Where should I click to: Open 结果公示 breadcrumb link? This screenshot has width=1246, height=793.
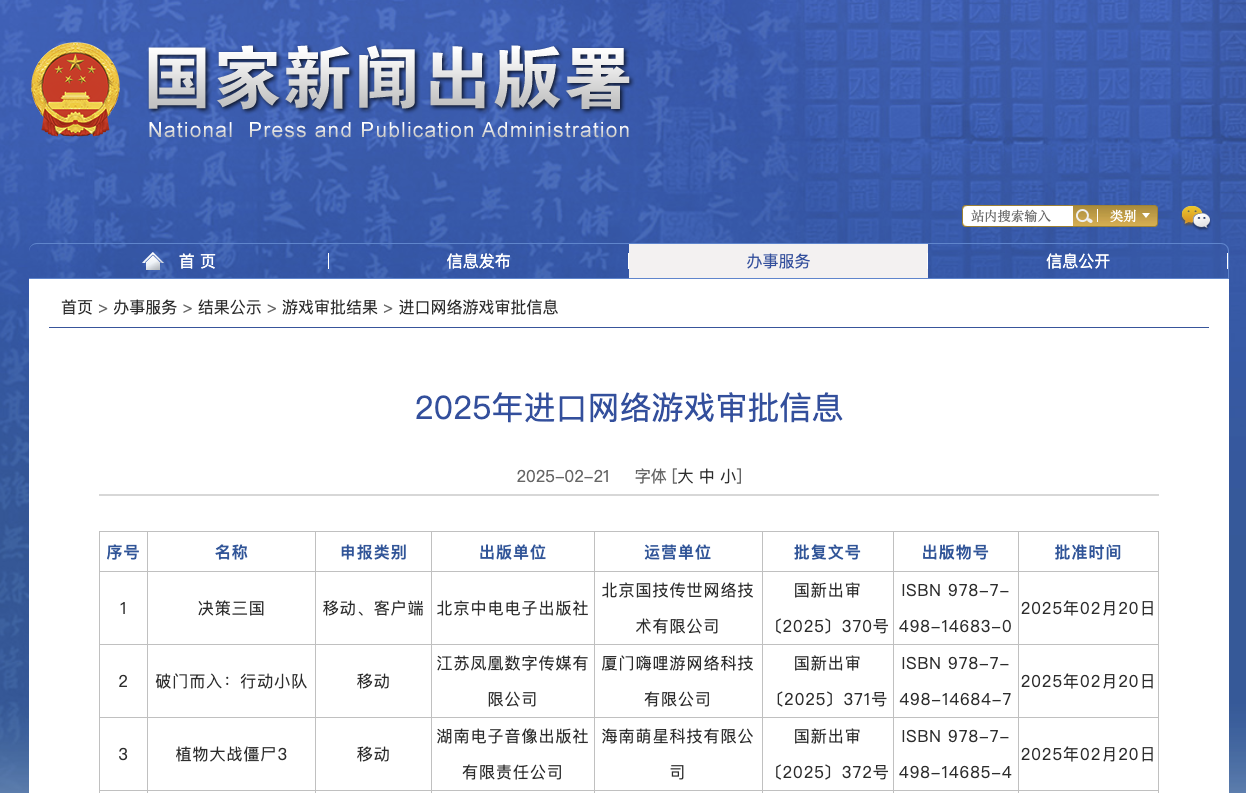coord(229,307)
